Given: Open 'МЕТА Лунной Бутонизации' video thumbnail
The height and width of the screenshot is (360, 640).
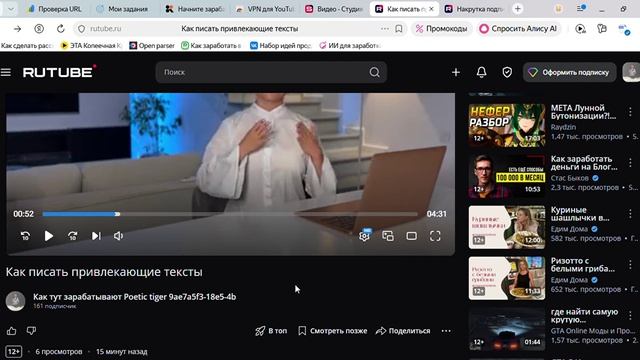Looking at the screenshot, I should [507, 125].
